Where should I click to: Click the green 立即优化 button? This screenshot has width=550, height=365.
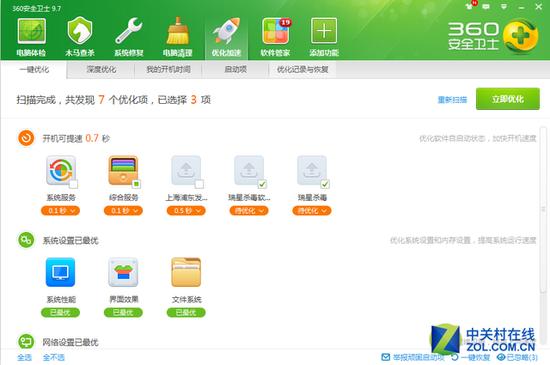(x=508, y=99)
